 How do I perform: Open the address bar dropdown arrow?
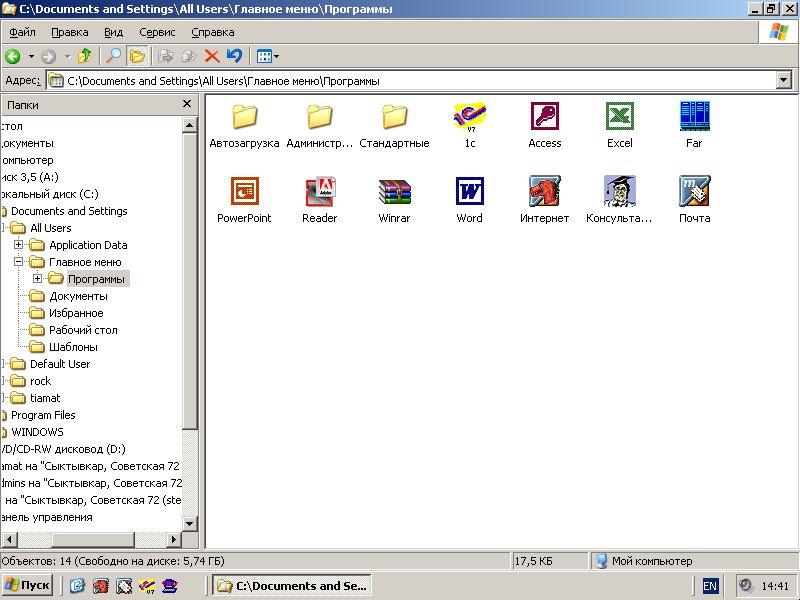point(783,81)
